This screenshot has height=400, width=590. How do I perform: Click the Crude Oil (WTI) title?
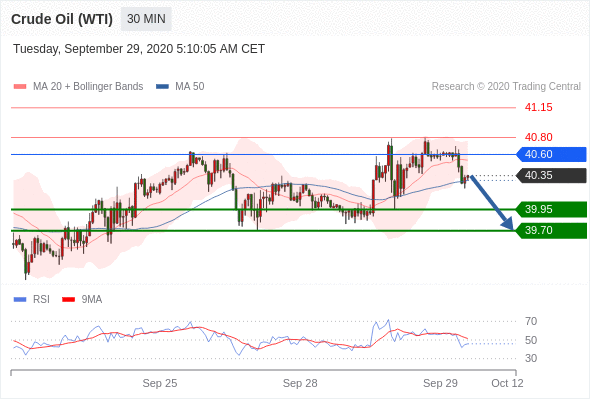[62, 19]
